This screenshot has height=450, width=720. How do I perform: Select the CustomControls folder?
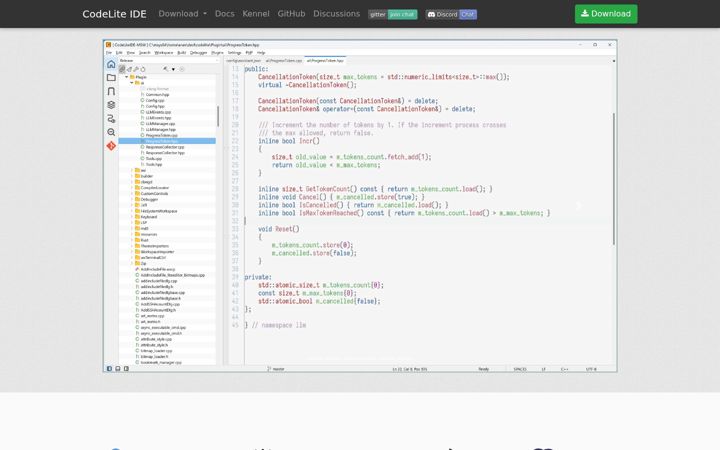click(x=152, y=194)
